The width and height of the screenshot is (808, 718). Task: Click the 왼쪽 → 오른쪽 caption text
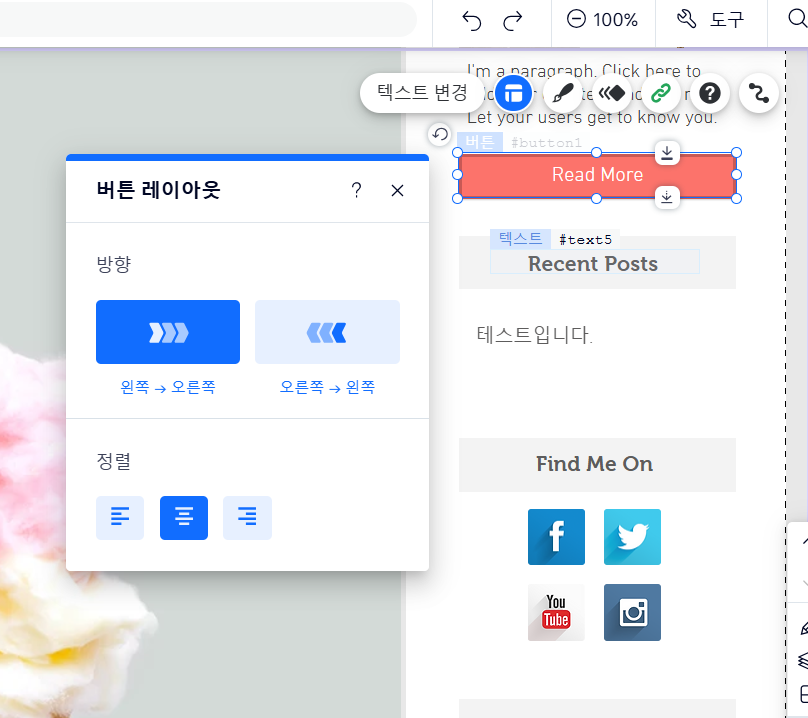point(167,387)
